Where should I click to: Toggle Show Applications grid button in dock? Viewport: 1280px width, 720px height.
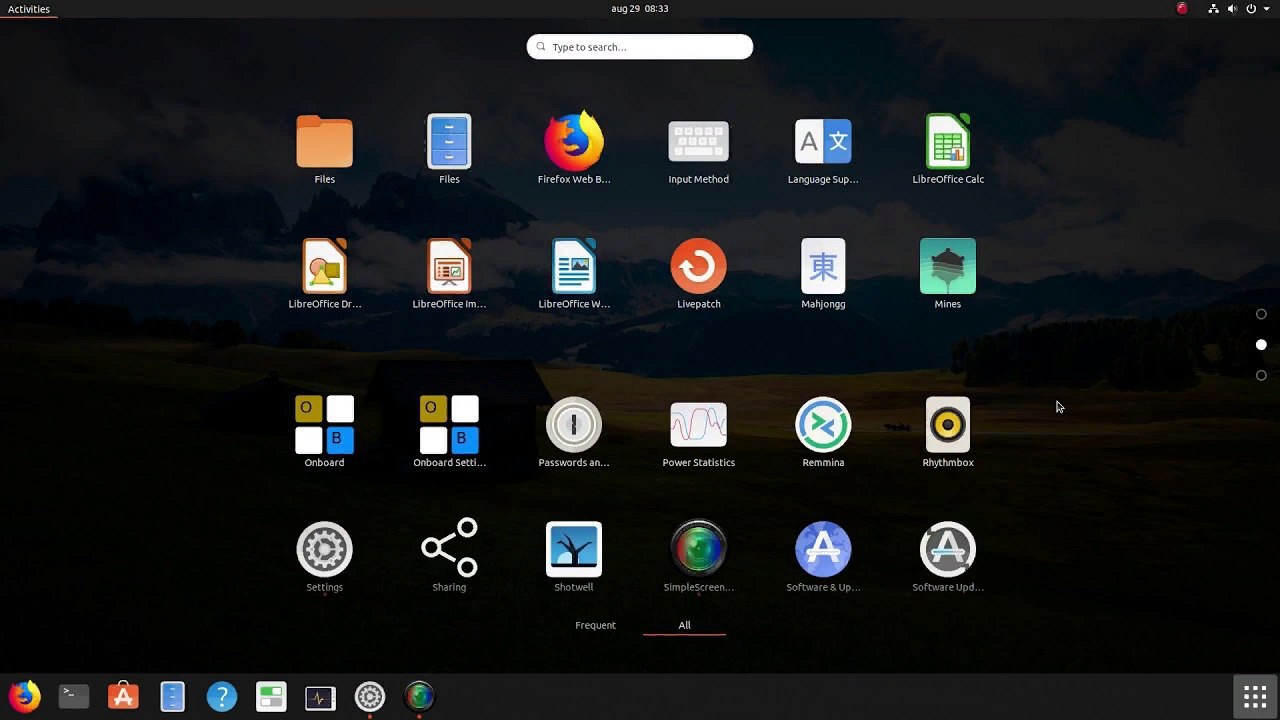click(1255, 697)
